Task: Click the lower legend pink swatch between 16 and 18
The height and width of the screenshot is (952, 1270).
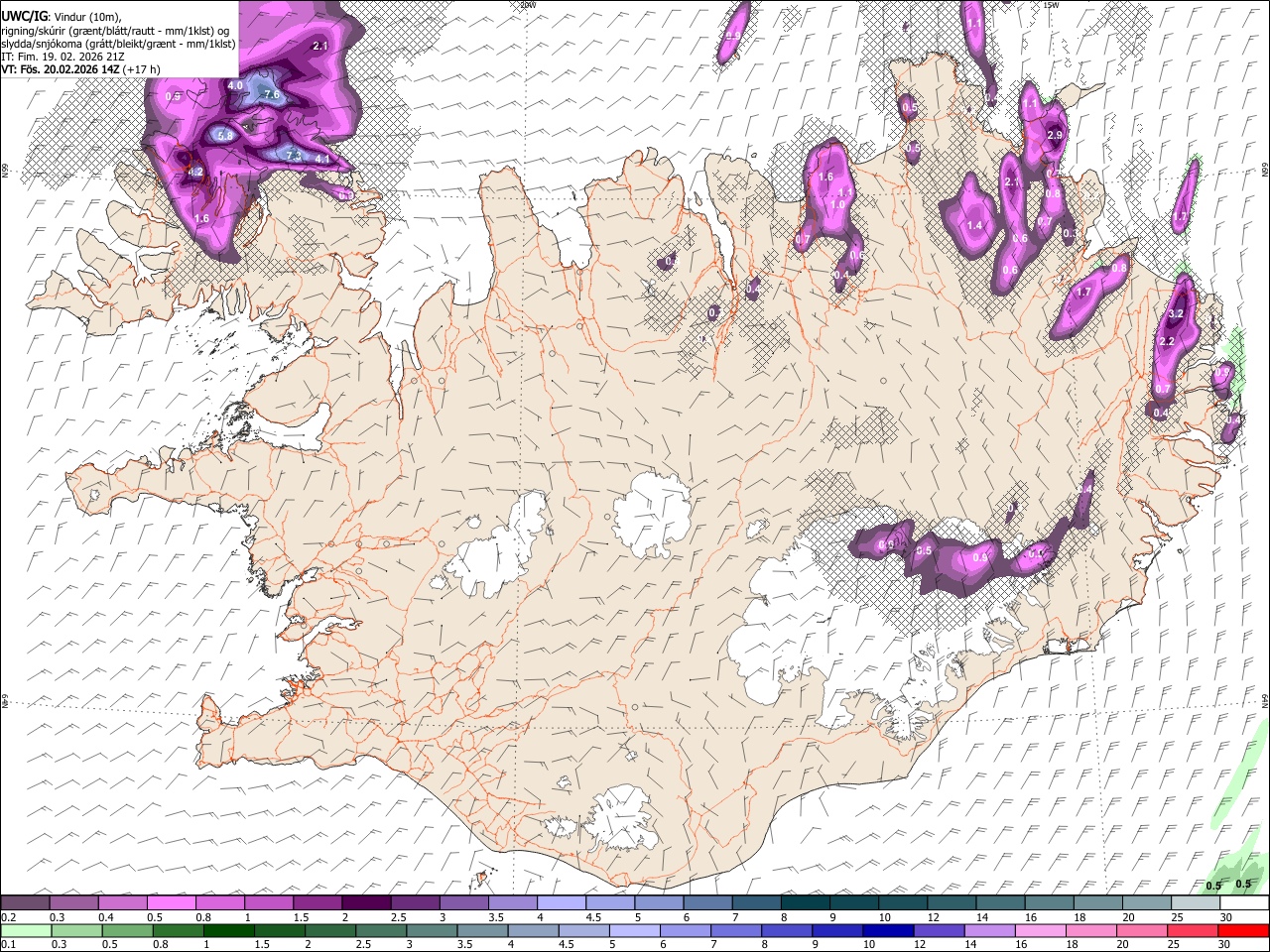Action: (x=1040, y=930)
